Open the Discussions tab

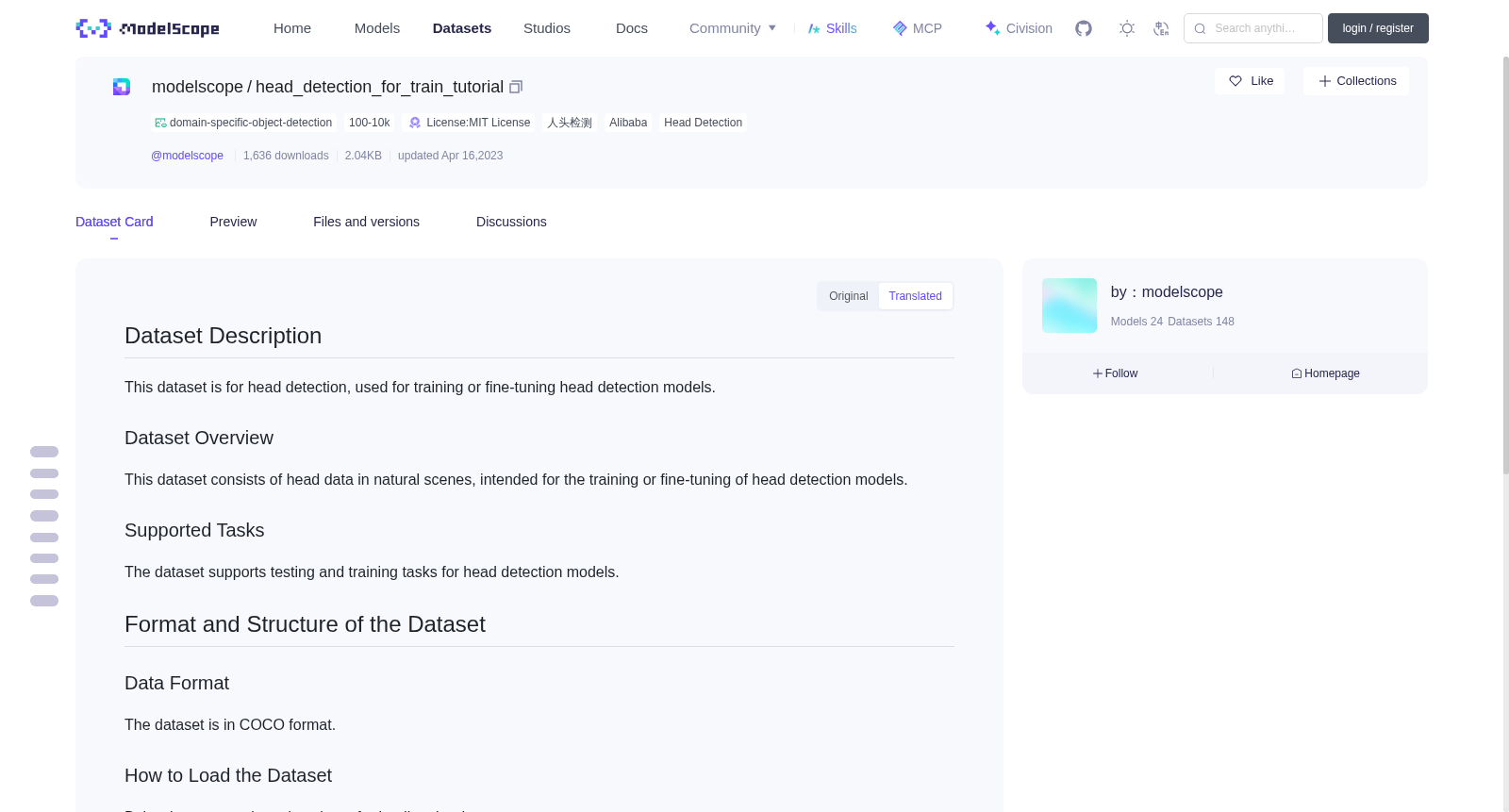pos(511,222)
